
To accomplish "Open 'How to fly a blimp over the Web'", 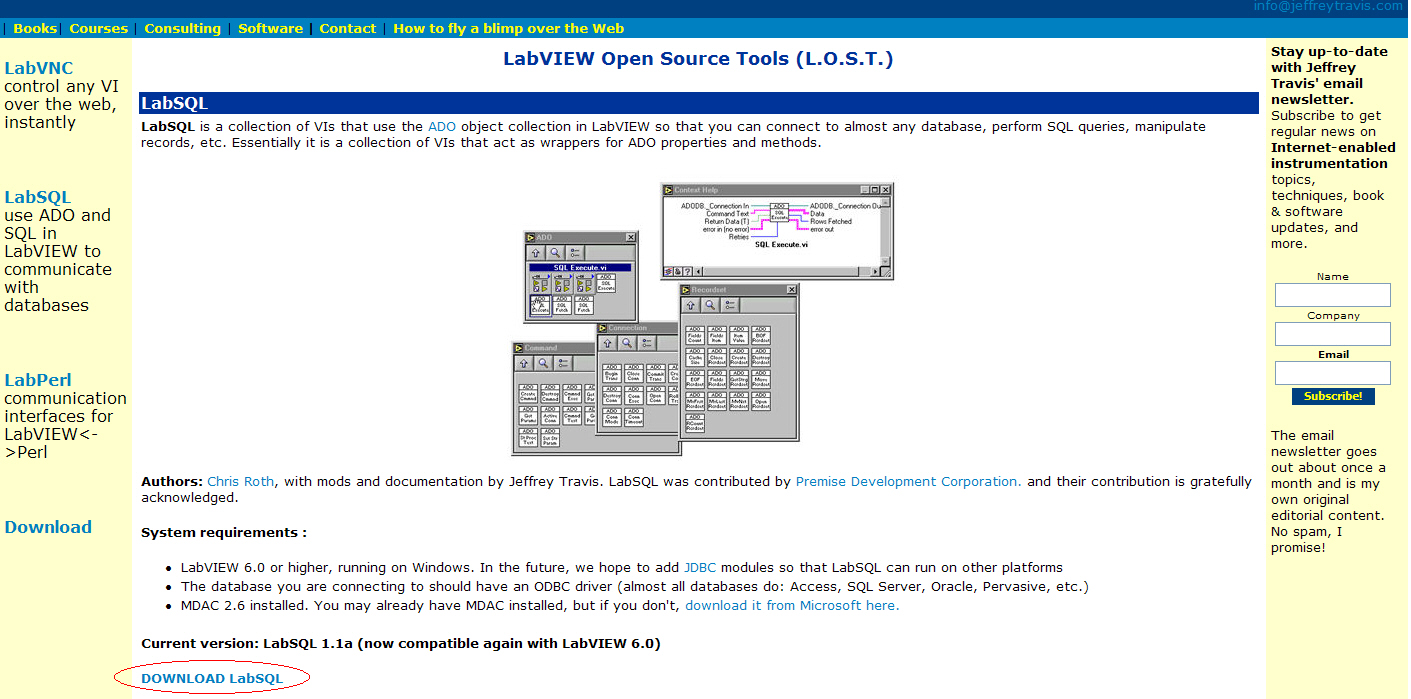I will 508,28.
